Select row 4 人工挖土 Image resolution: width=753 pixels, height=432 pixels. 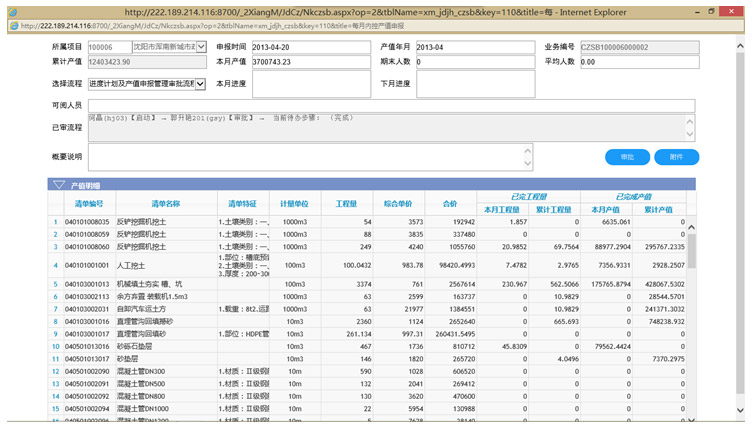tap(131, 265)
